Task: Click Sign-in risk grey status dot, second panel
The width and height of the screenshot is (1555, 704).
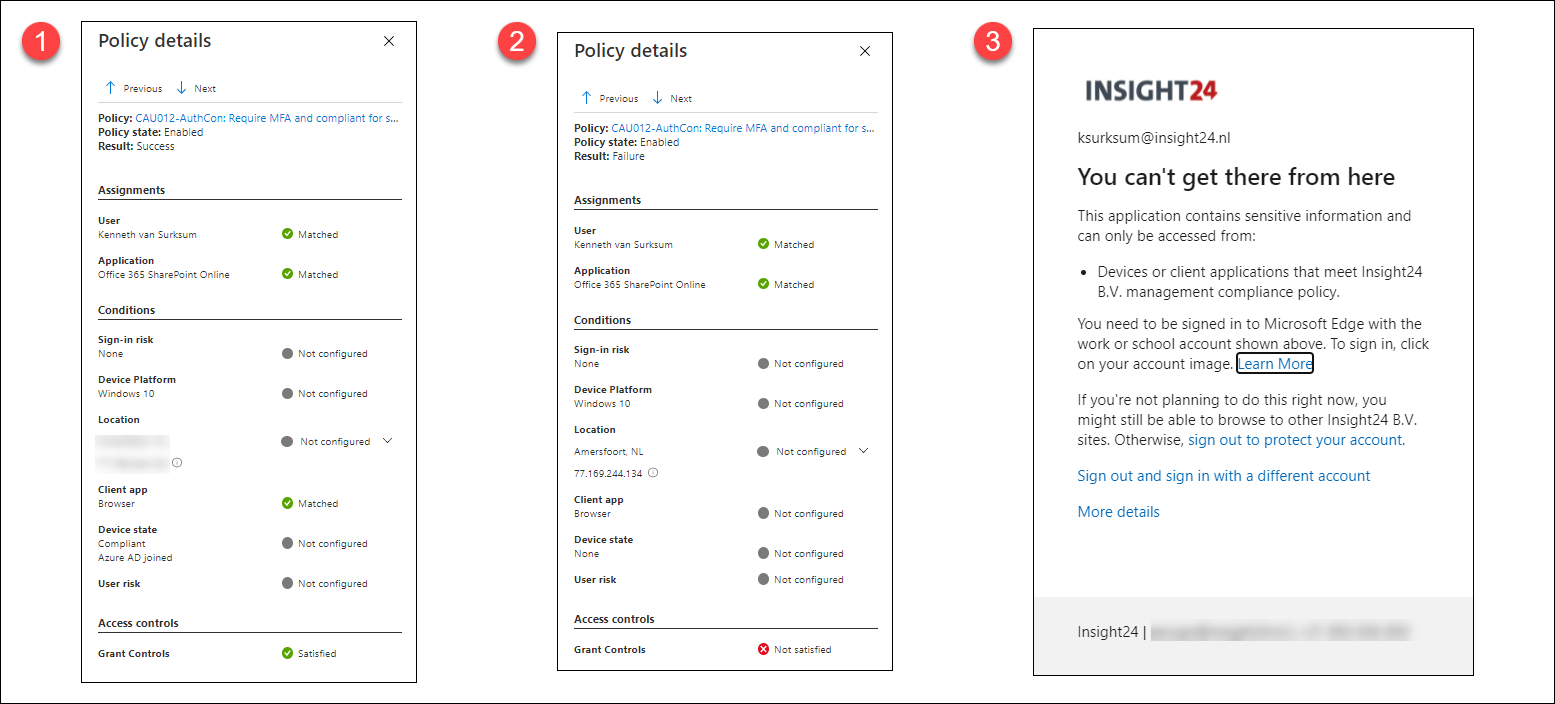Action: (x=763, y=363)
